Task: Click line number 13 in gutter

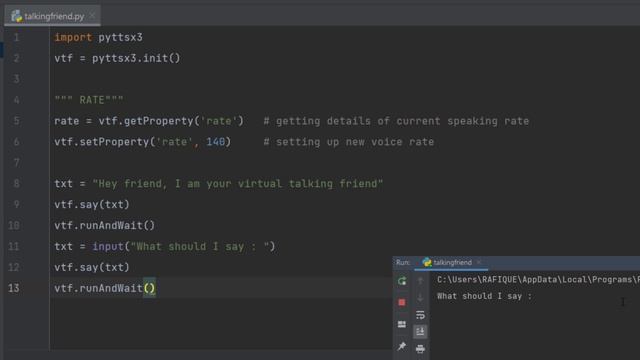Action: [x=13, y=288]
